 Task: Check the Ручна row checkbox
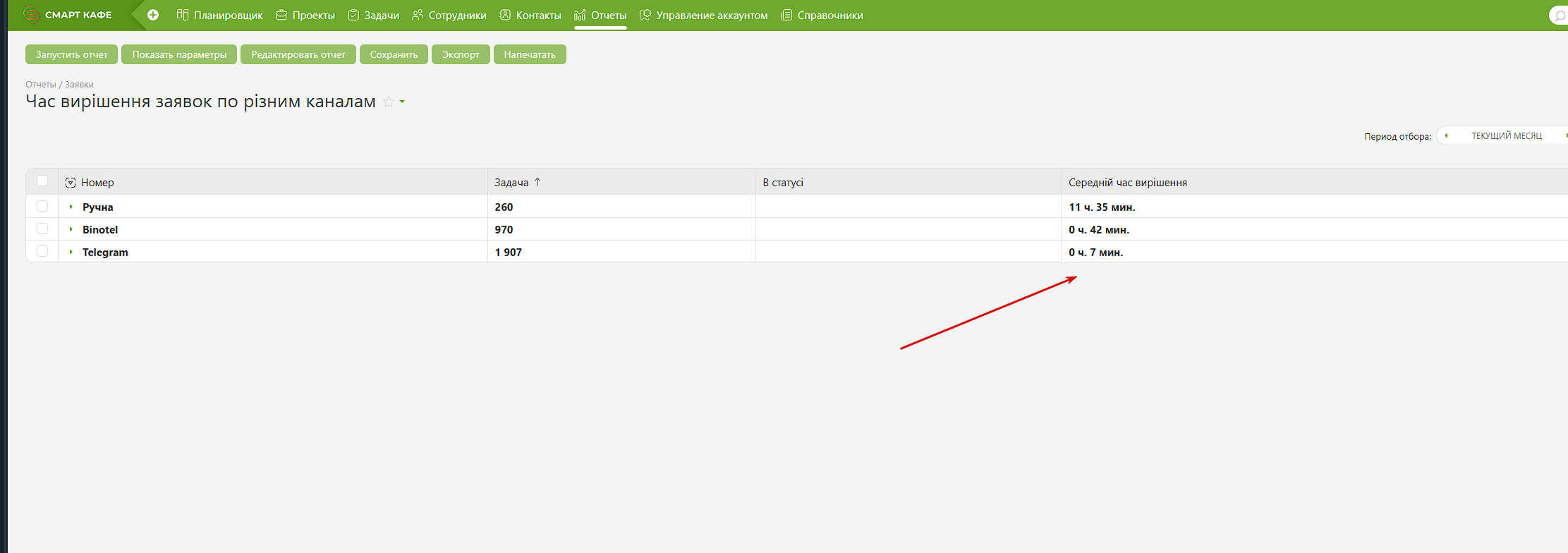coord(42,206)
